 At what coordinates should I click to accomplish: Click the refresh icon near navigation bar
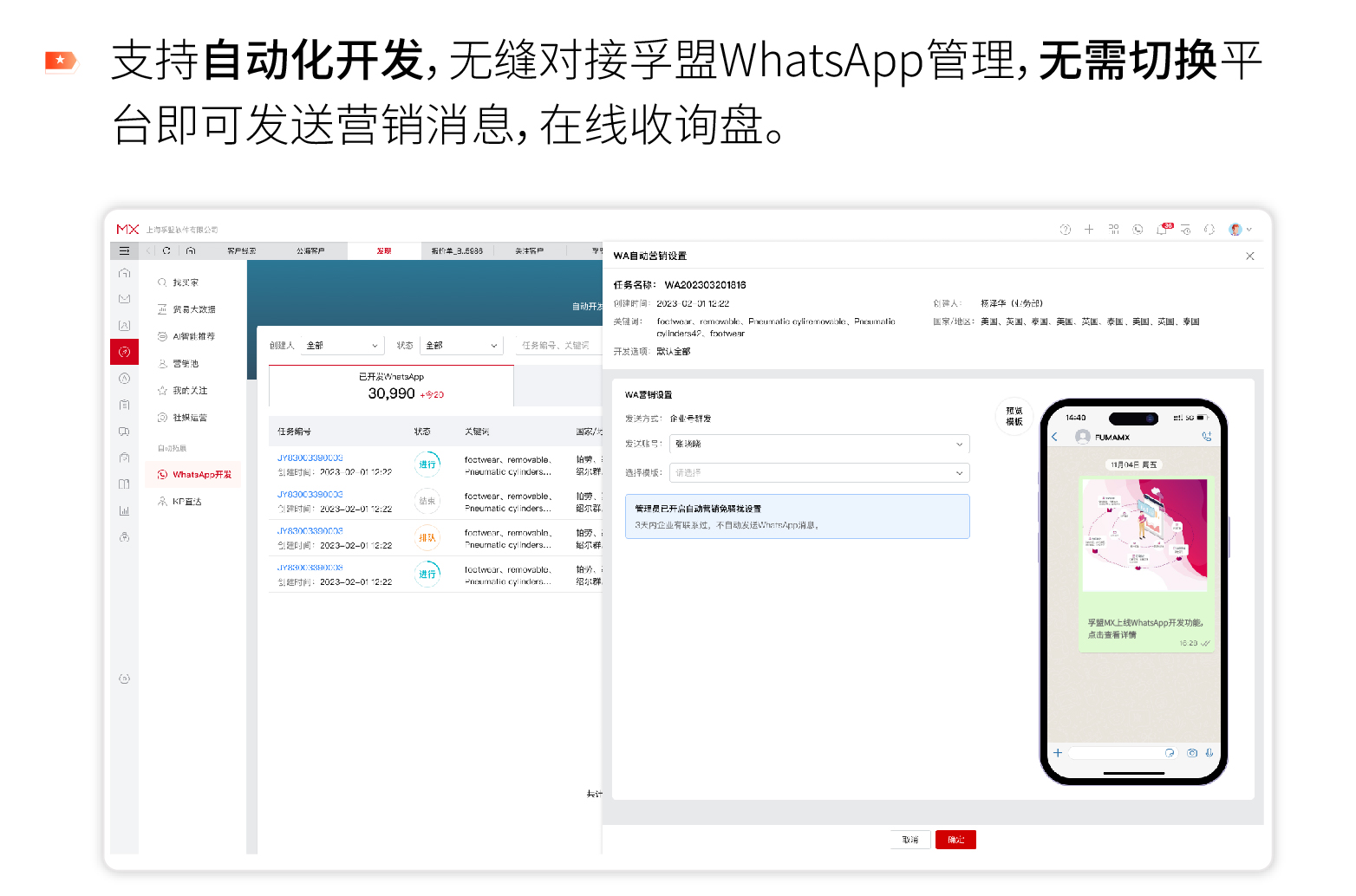coord(167,250)
